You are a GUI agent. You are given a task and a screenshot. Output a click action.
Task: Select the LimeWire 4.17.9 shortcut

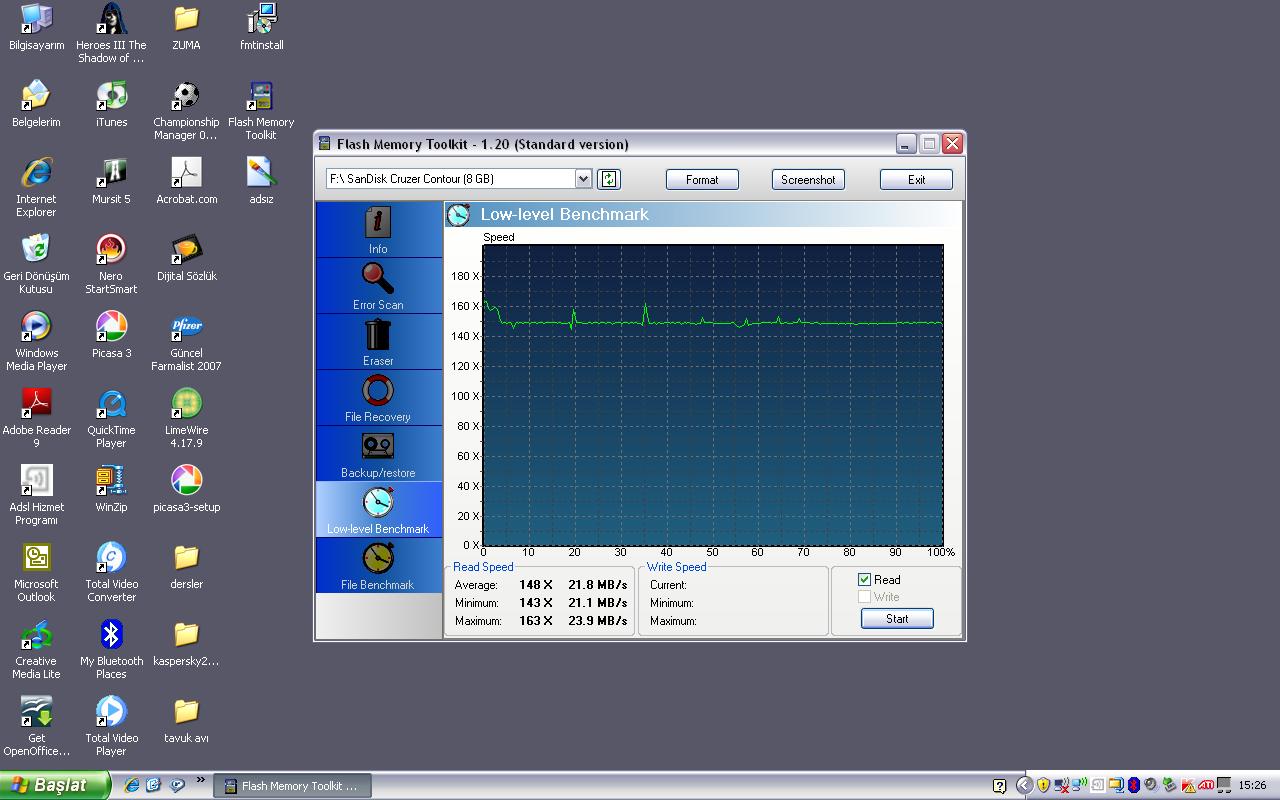tap(186, 418)
